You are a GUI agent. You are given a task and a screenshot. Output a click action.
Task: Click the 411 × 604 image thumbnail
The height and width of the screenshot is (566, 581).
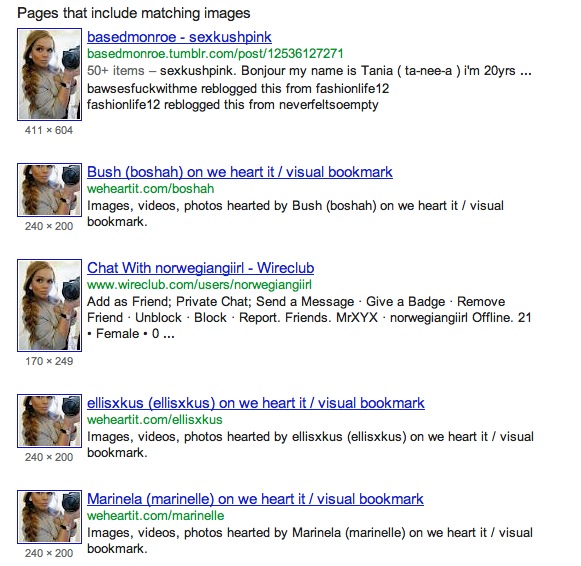49,74
